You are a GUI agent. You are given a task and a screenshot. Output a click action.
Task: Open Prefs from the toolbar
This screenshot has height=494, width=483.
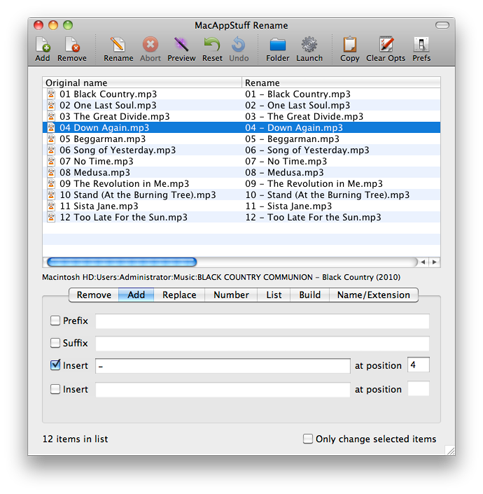coord(421,45)
